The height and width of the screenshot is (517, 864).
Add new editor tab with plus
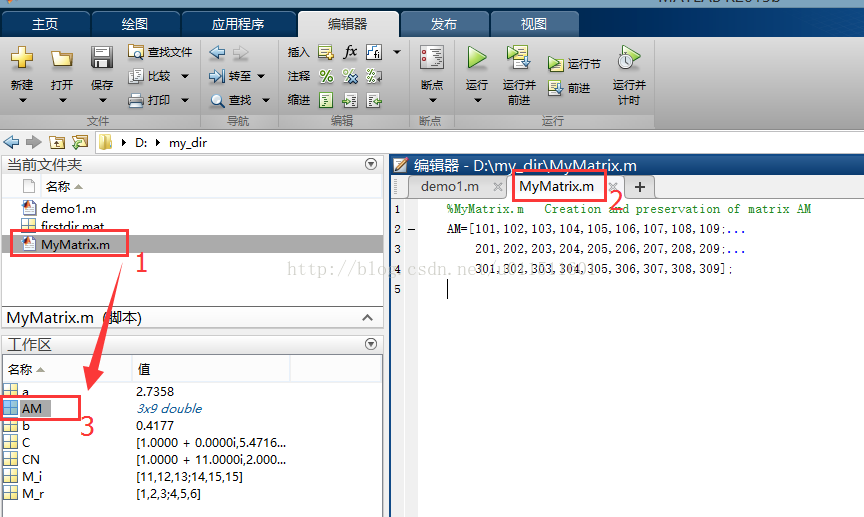[640, 187]
